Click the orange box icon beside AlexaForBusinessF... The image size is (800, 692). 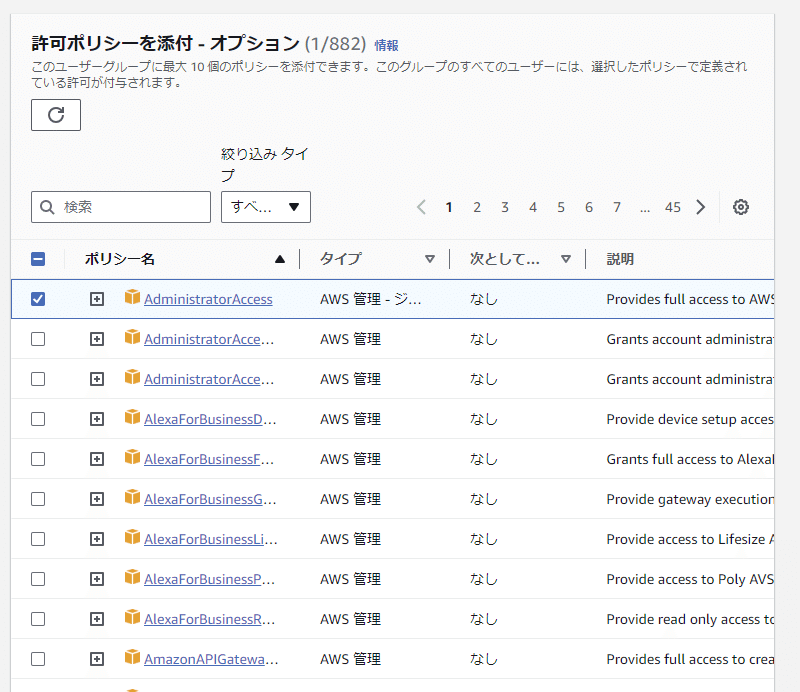(x=132, y=457)
